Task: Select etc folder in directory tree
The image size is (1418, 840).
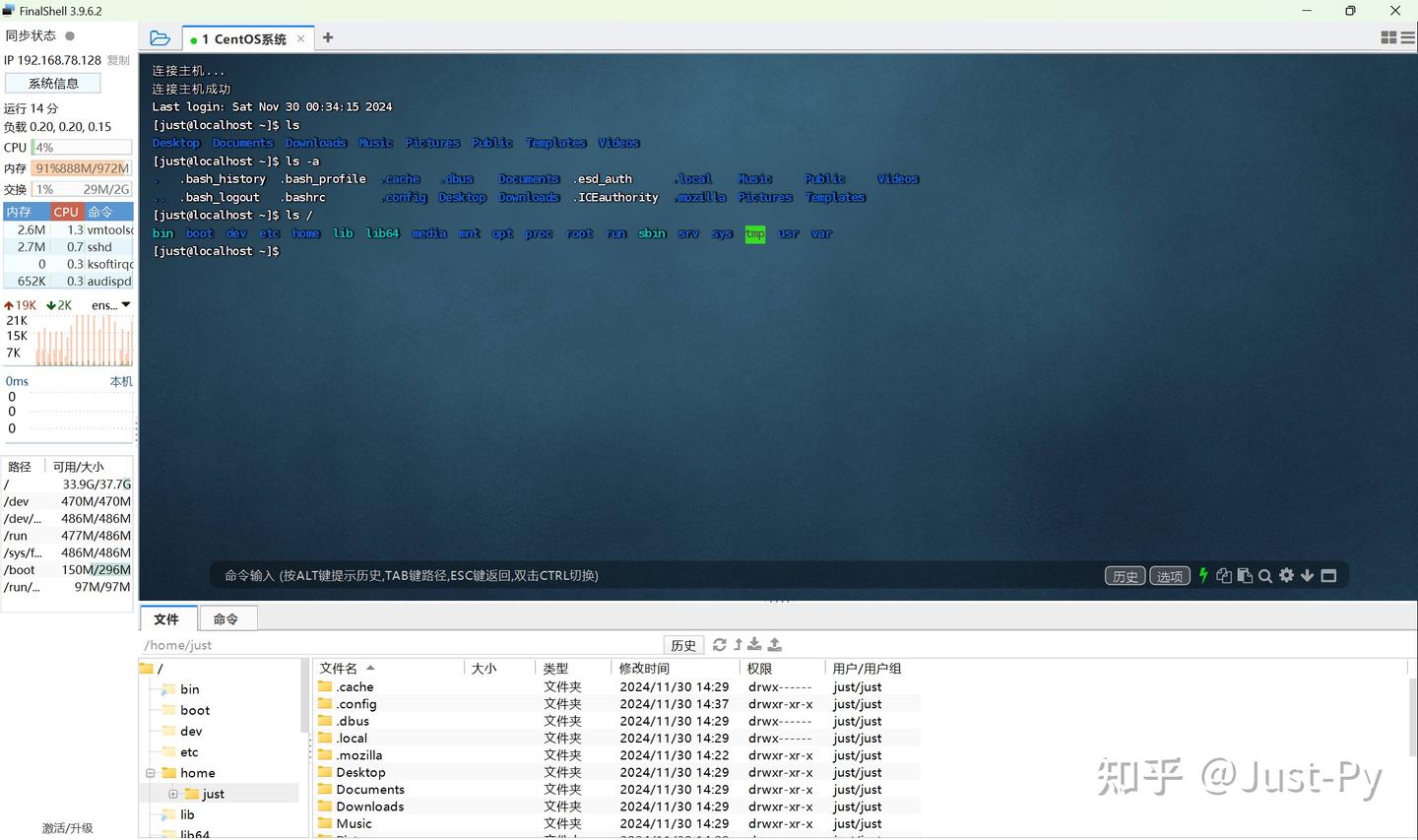Action: coord(189,751)
